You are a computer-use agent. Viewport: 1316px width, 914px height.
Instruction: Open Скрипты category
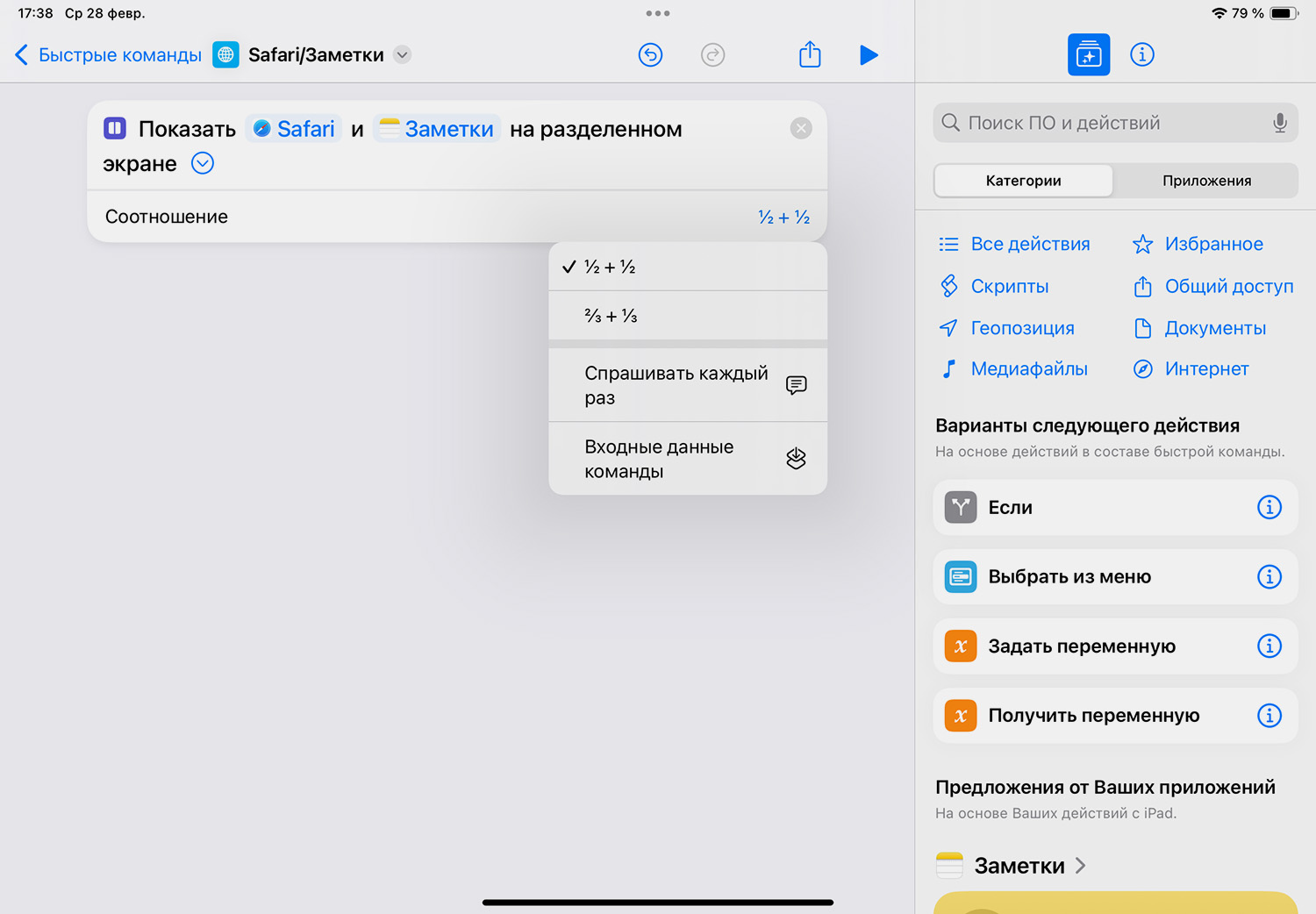(994, 286)
